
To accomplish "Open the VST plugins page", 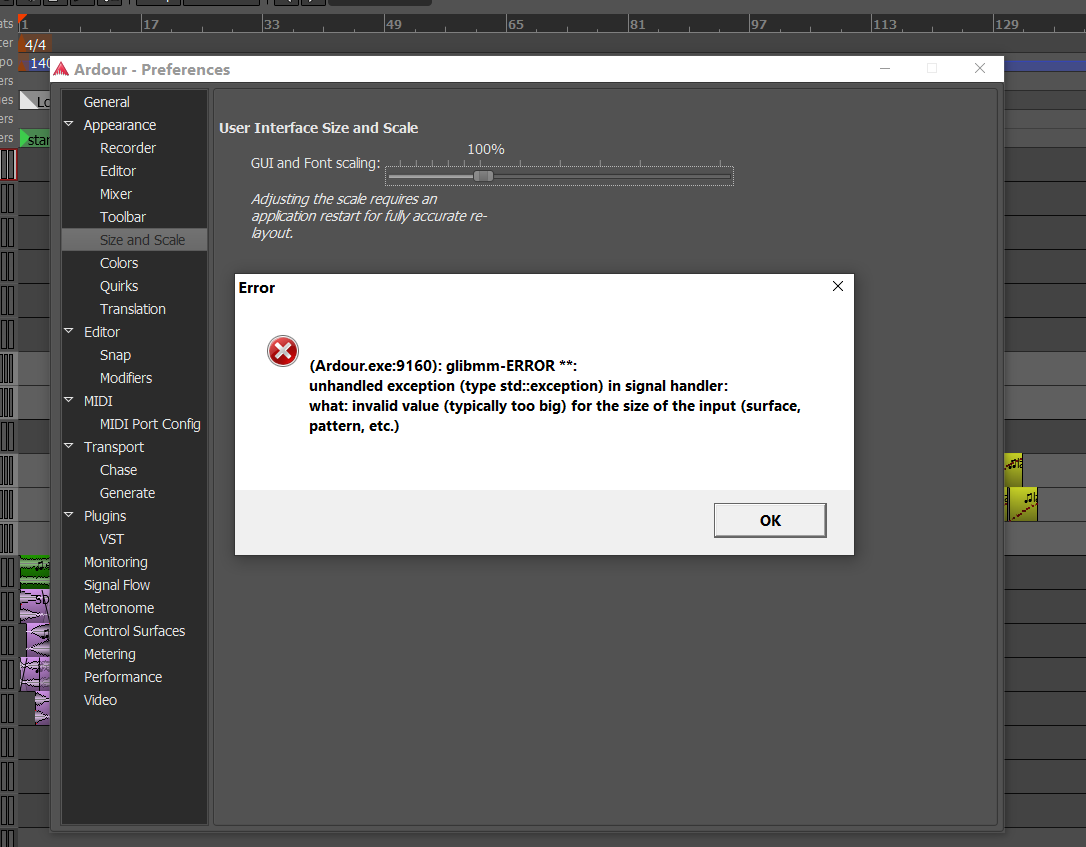I will 112,539.
